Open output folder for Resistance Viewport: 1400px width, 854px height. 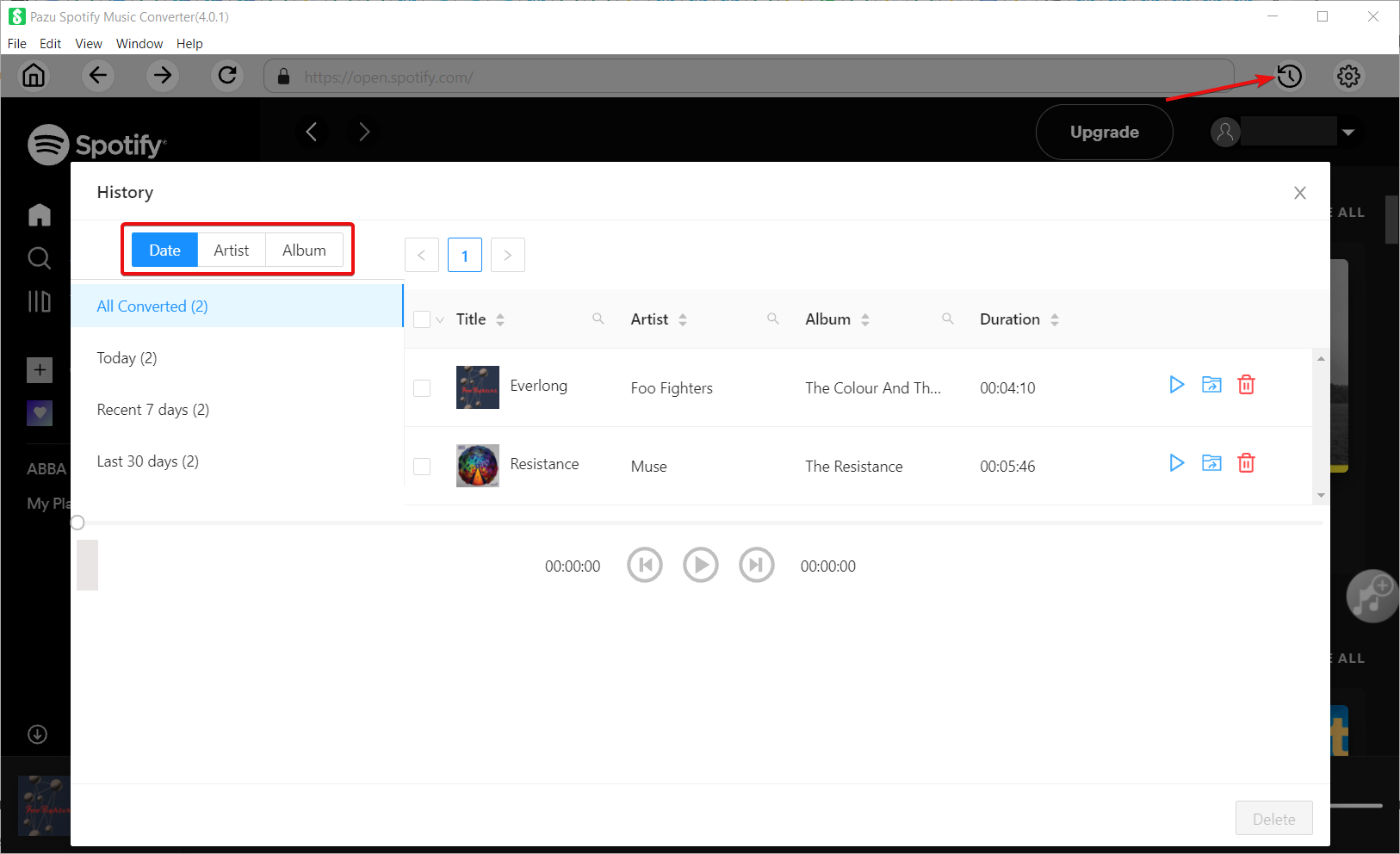(1211, 463)
